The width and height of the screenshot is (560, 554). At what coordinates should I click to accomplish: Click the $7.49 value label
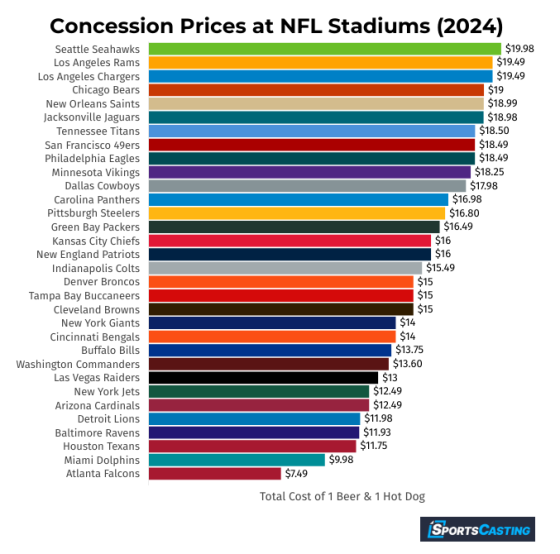[x=296, y=474]
